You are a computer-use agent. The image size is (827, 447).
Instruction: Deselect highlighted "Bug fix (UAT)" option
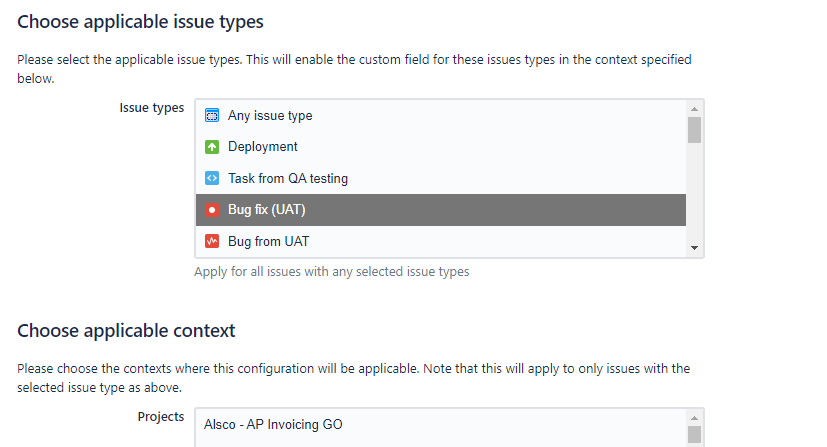click(x=267, y=211)
